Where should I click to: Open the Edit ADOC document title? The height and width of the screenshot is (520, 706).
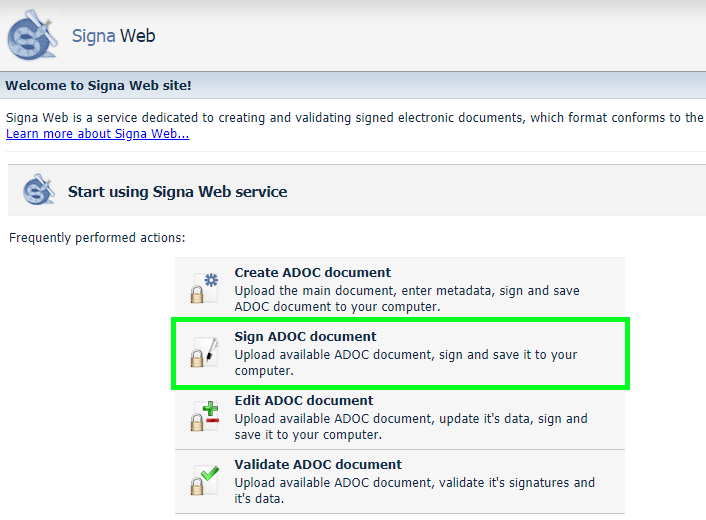[x=303, y=400]
